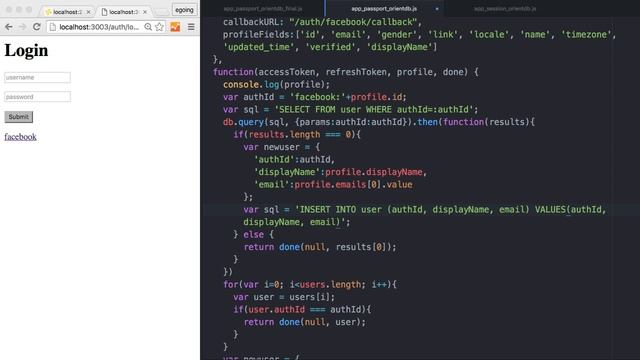Click the Login heading text
640x360 pixels.
coord(26,51)
